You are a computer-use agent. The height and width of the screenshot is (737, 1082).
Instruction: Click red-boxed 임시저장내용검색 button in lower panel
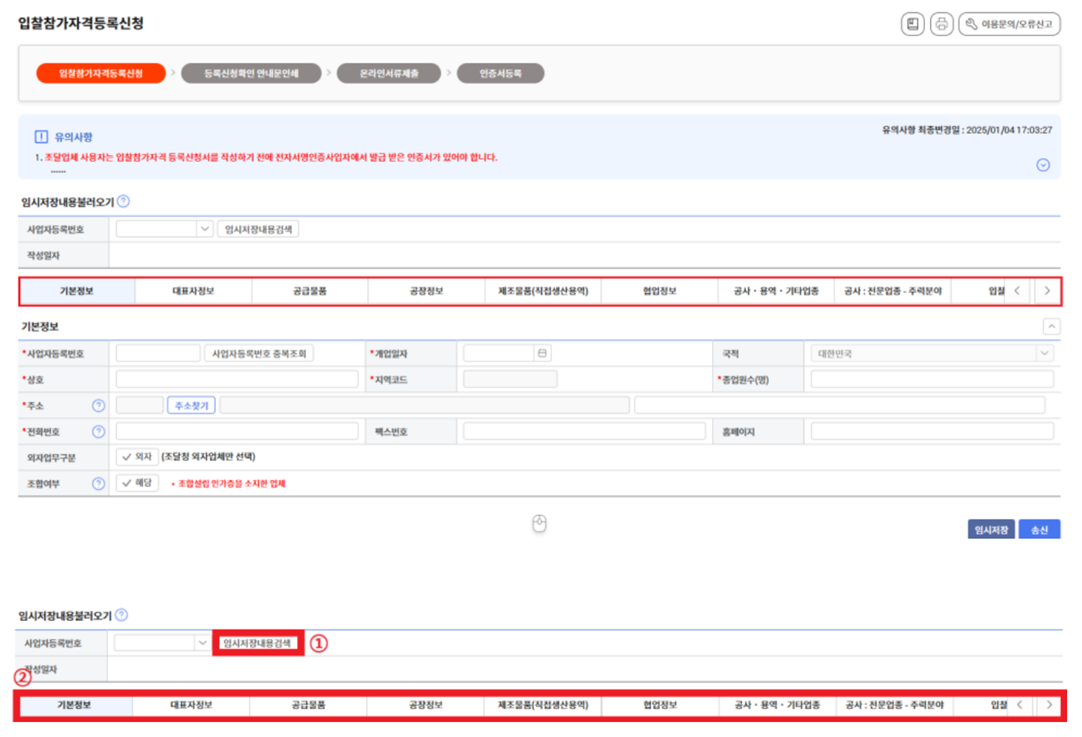click(x=257, y=643)
